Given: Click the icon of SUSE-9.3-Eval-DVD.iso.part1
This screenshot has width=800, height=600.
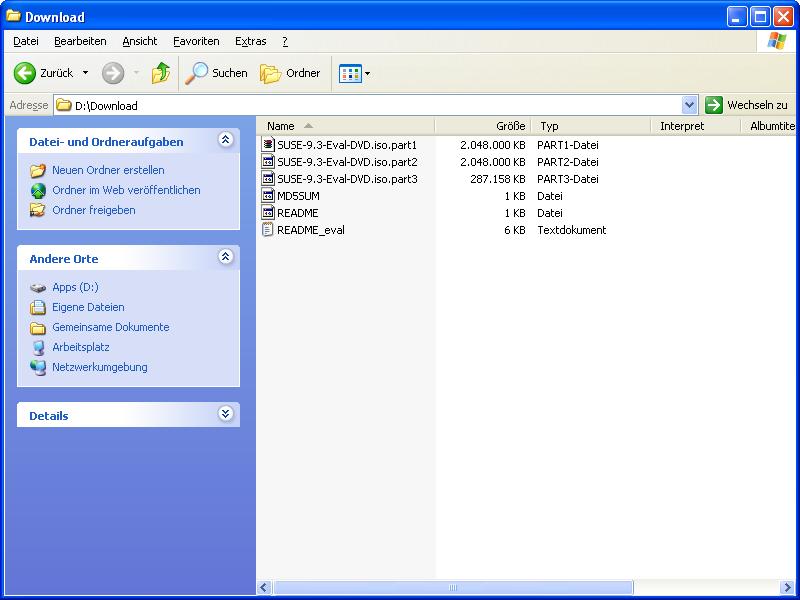Looking at the screenshot, I should coord(268,144).
